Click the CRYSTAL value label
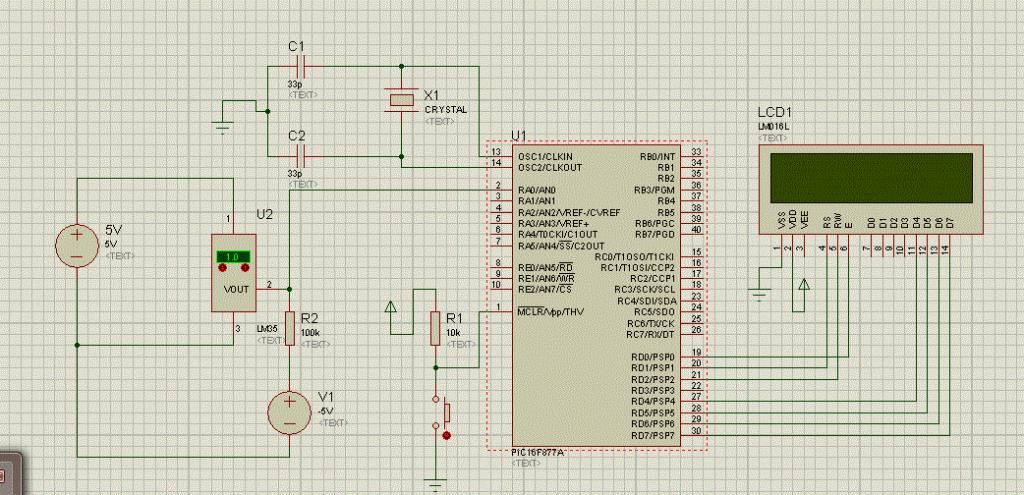 coord(446,110)
